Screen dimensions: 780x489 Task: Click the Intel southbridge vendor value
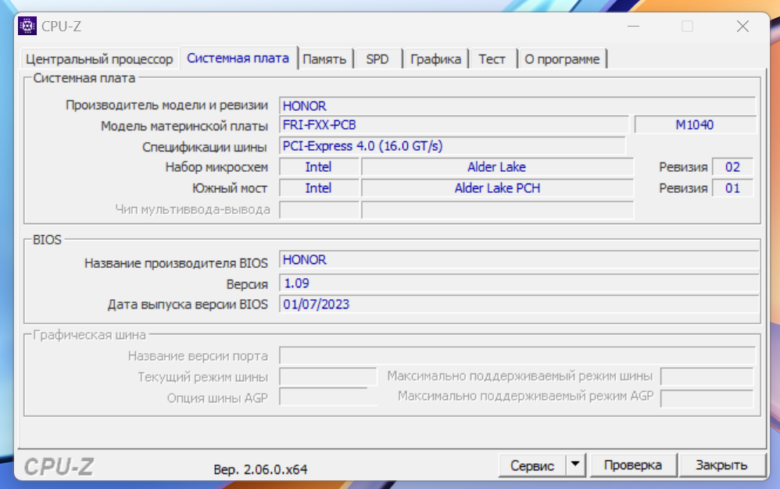tap(318, 189)
